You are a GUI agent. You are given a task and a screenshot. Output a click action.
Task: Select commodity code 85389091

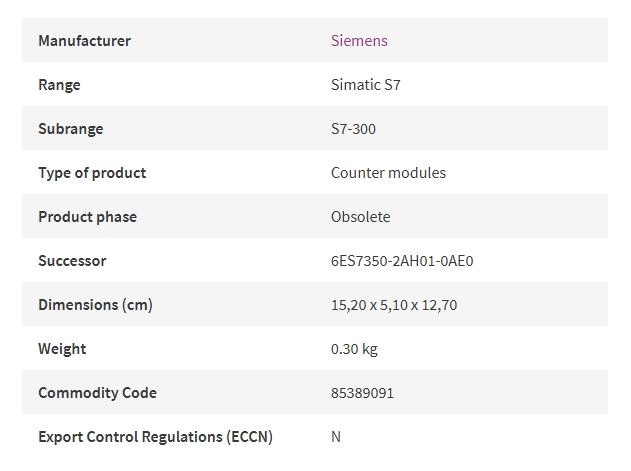pos(362,393)
